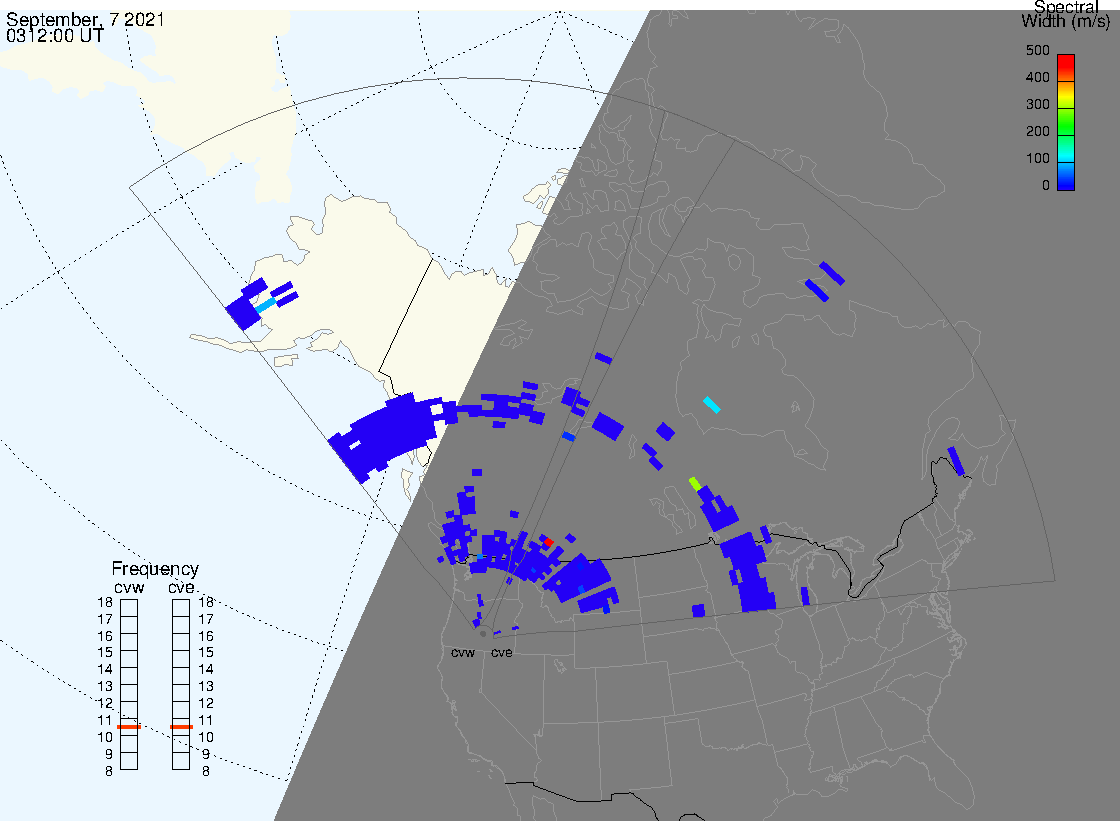
Task: Click the 300 label on color scale
Action: point(1038,104)
